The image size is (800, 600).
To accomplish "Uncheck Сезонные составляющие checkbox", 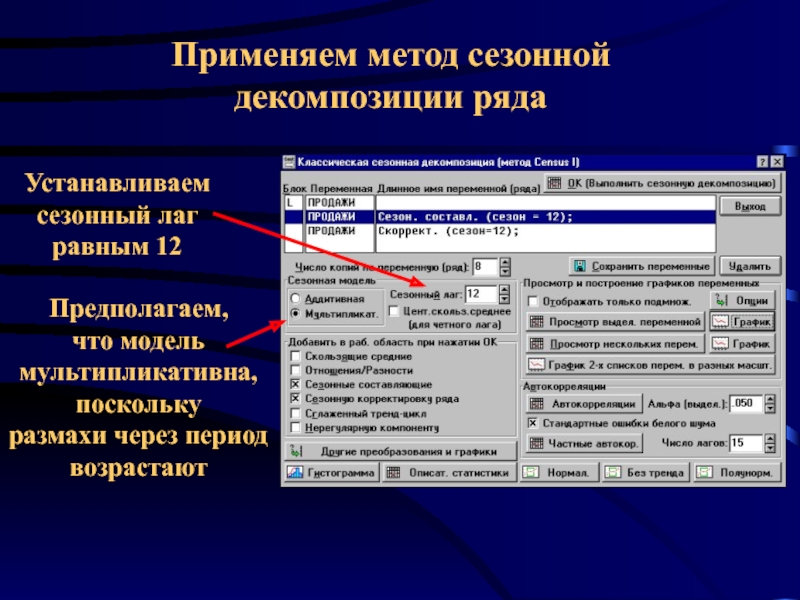I will [x=295, y=384].
